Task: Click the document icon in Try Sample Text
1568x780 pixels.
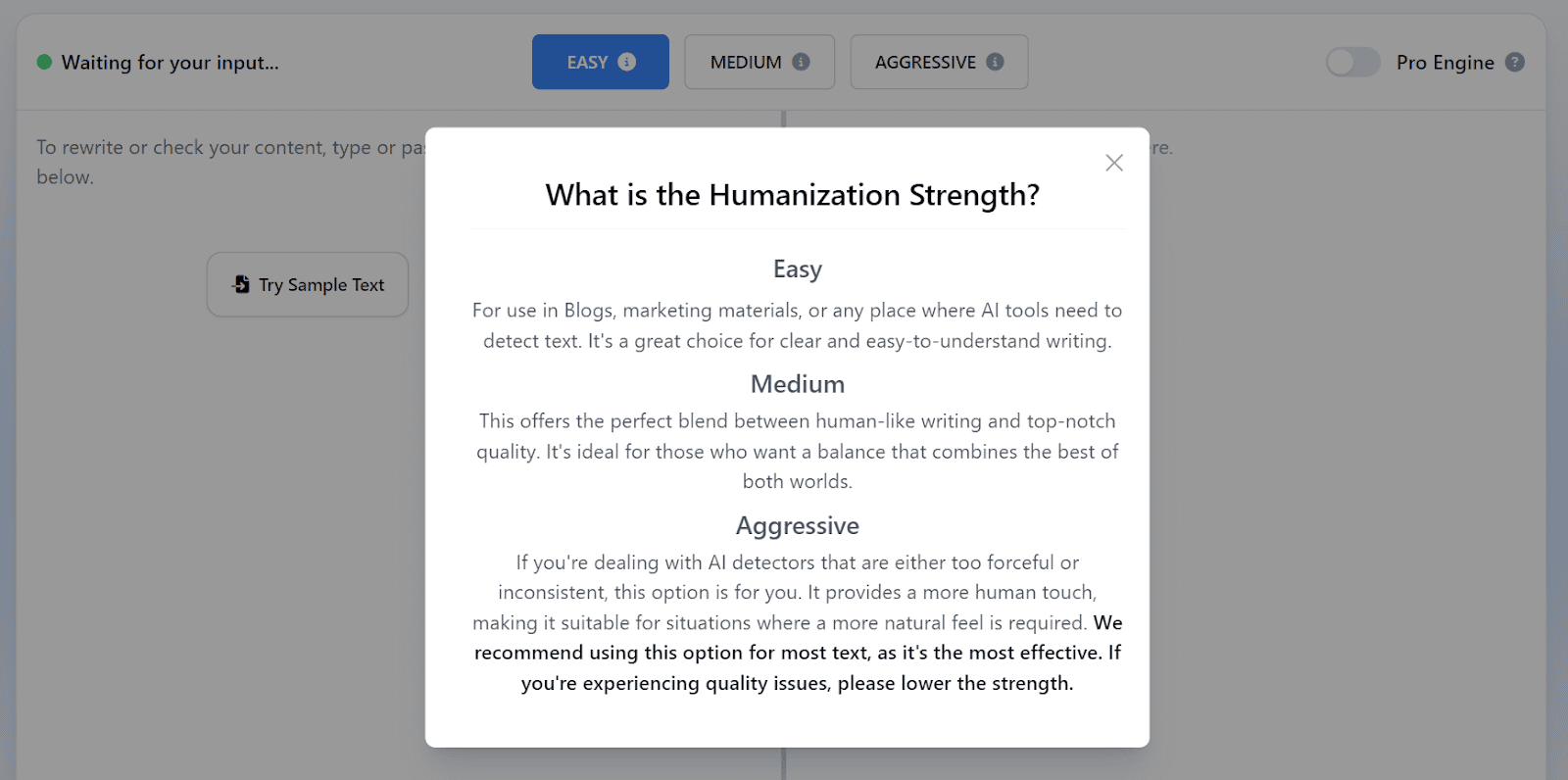Action: [x=241, y=284]
